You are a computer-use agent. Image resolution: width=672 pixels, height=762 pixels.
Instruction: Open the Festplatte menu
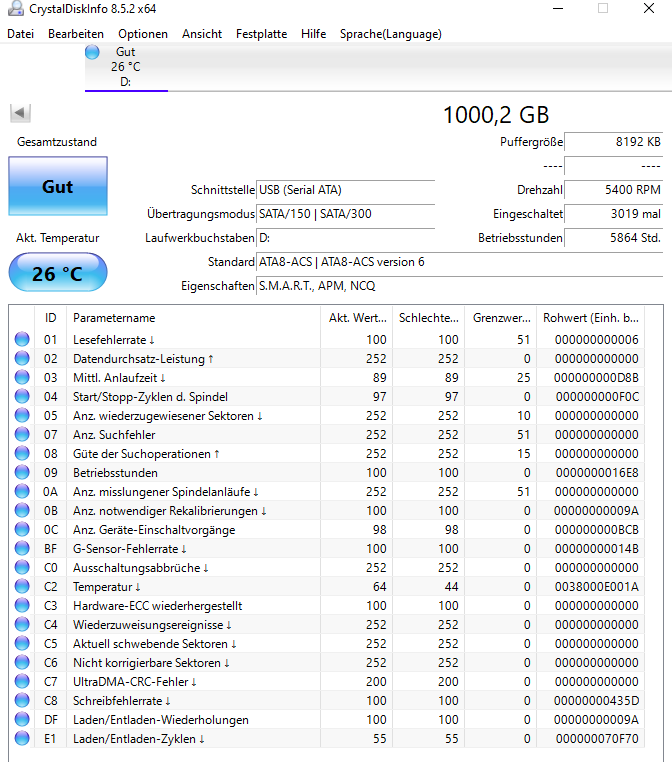[261, 34]
